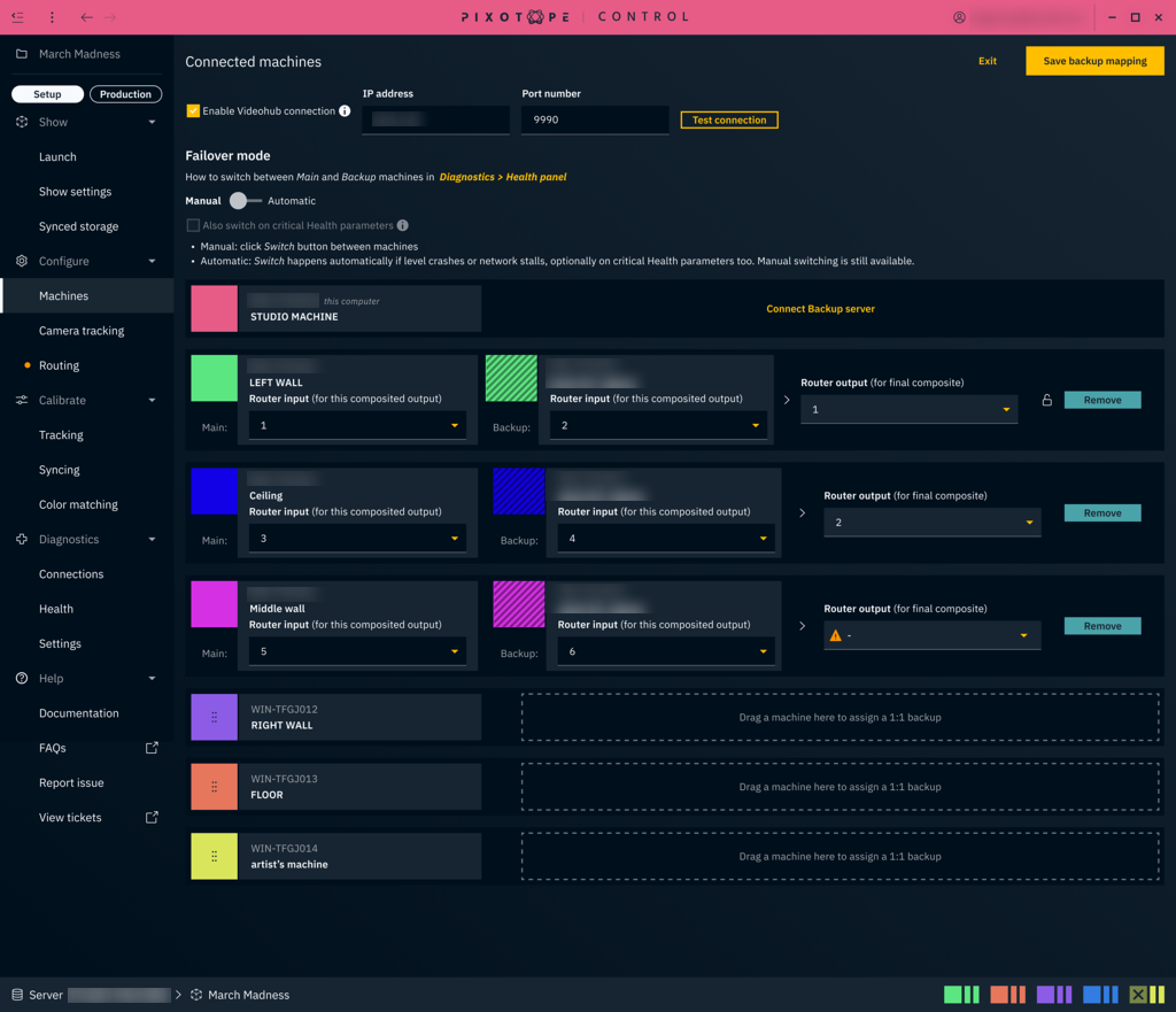Open Middle wall router output dropdown with warning

[x=931, y=635]
